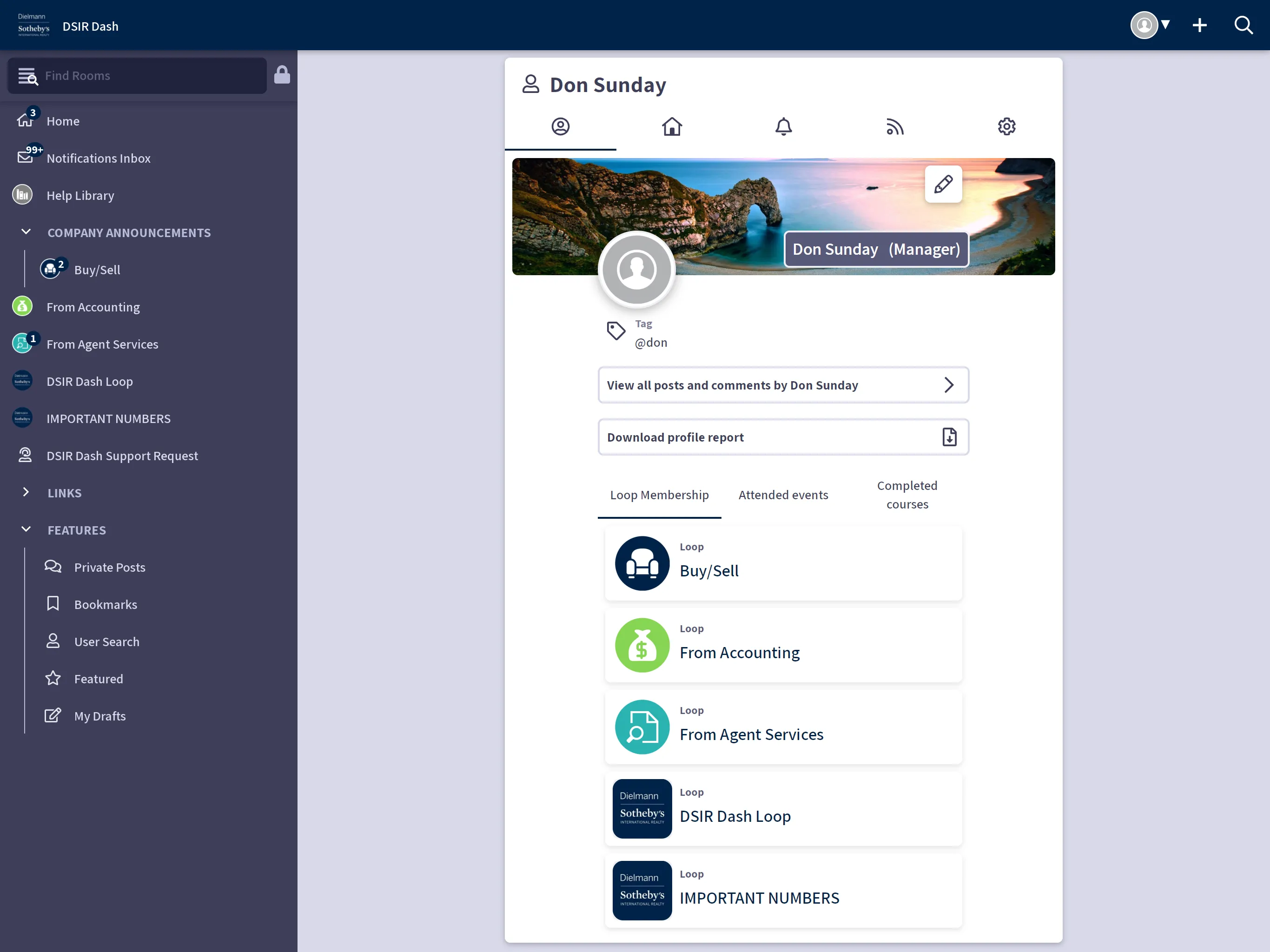Screen dimensions: 1270x952
Task: Switch to the Attended events tab
Action: tap(783, 495)
